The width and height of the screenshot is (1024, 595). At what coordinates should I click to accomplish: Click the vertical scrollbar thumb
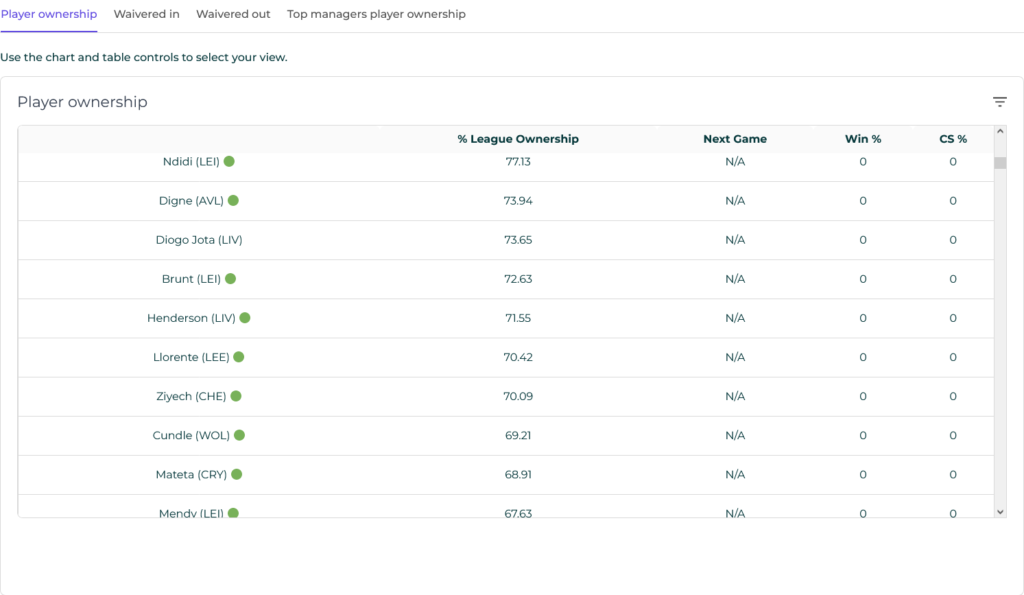click(x=1000, y=163)
